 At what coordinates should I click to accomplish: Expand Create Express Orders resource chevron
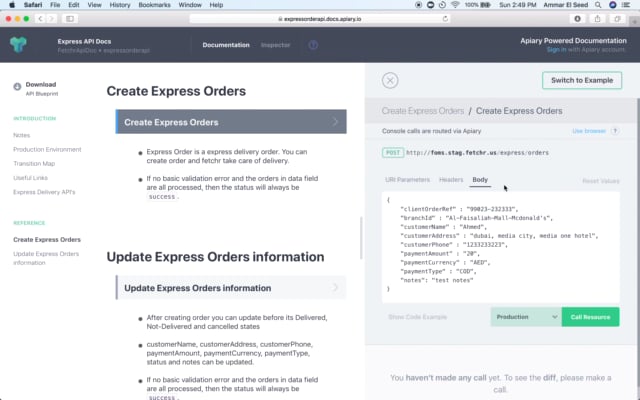click(x=335, y=122)
